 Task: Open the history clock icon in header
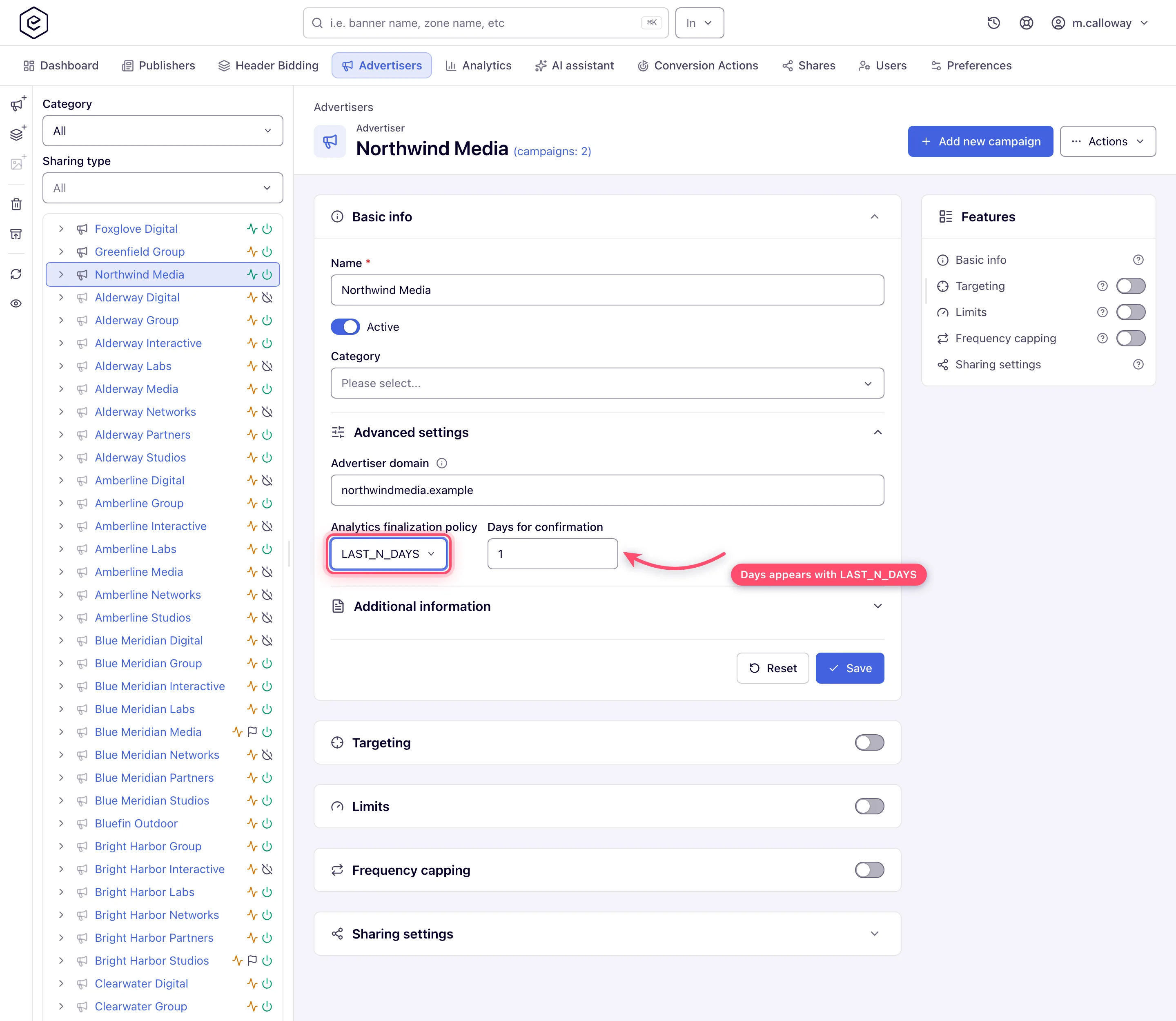pyautogui.click(x=993, y=23)
